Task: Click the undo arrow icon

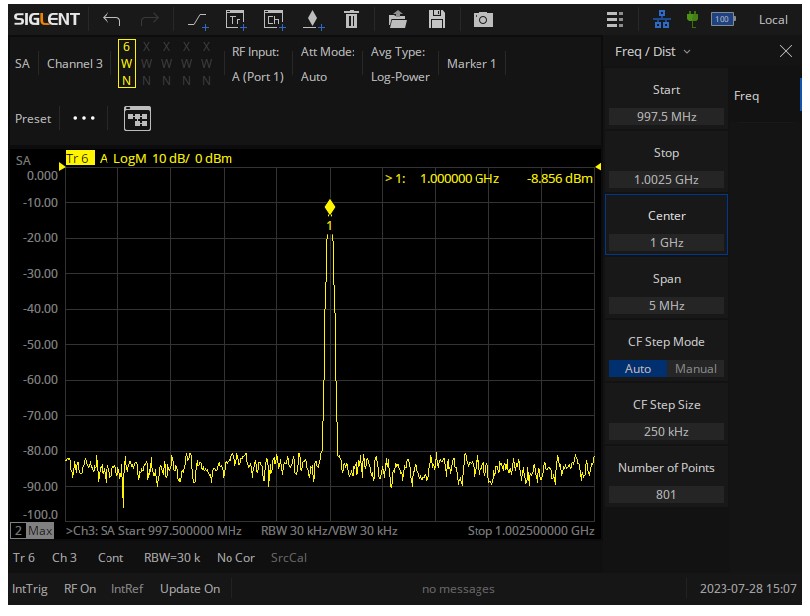Action: tap(112, 19)
